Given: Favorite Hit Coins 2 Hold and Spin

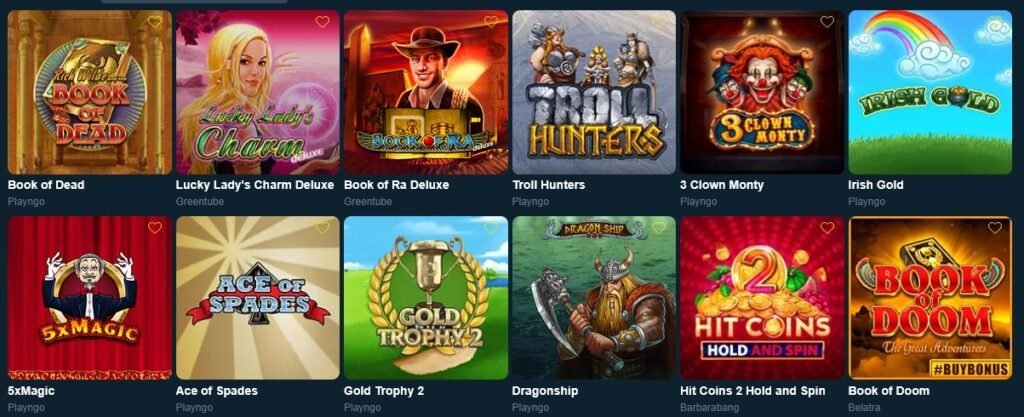Looking at the screenshot, I should tap(827, 228).
